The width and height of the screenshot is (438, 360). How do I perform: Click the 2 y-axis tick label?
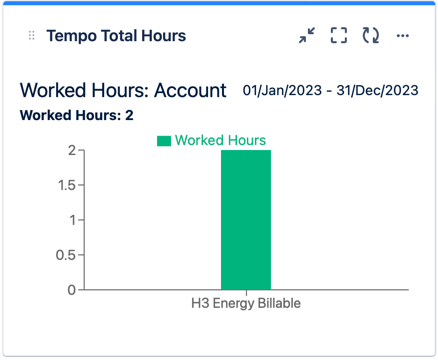72,151
